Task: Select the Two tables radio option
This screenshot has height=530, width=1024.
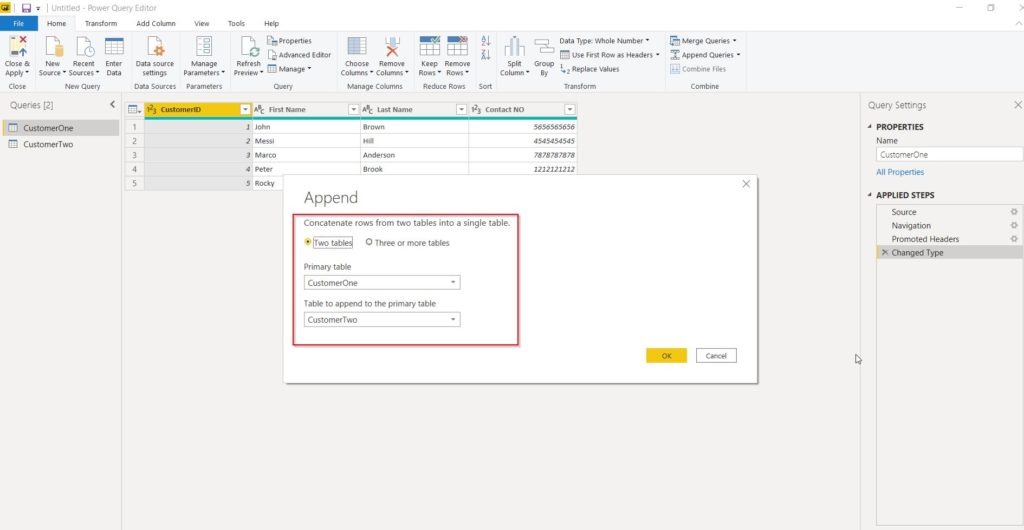Action: pos(308,242)
